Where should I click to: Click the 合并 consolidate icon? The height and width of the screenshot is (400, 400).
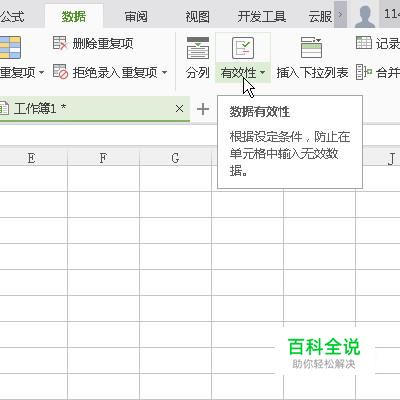364,72
